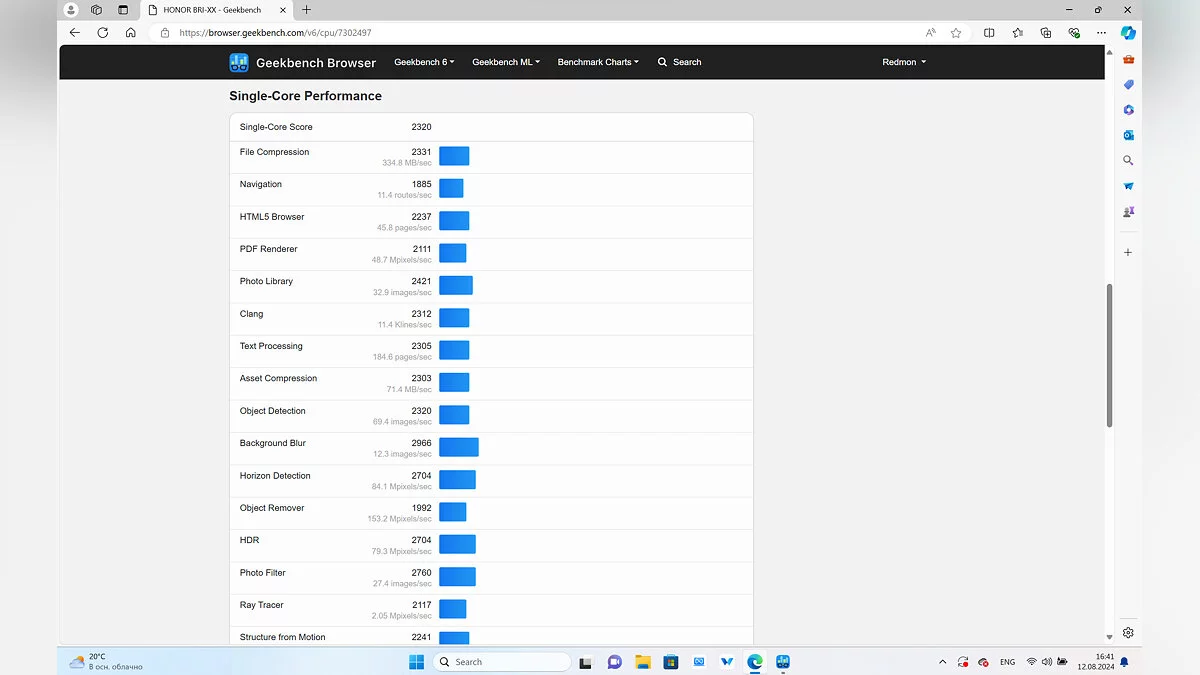Refresh the Geekbench page
This screenshot has width=1200, height=675.
click(102, 32)
